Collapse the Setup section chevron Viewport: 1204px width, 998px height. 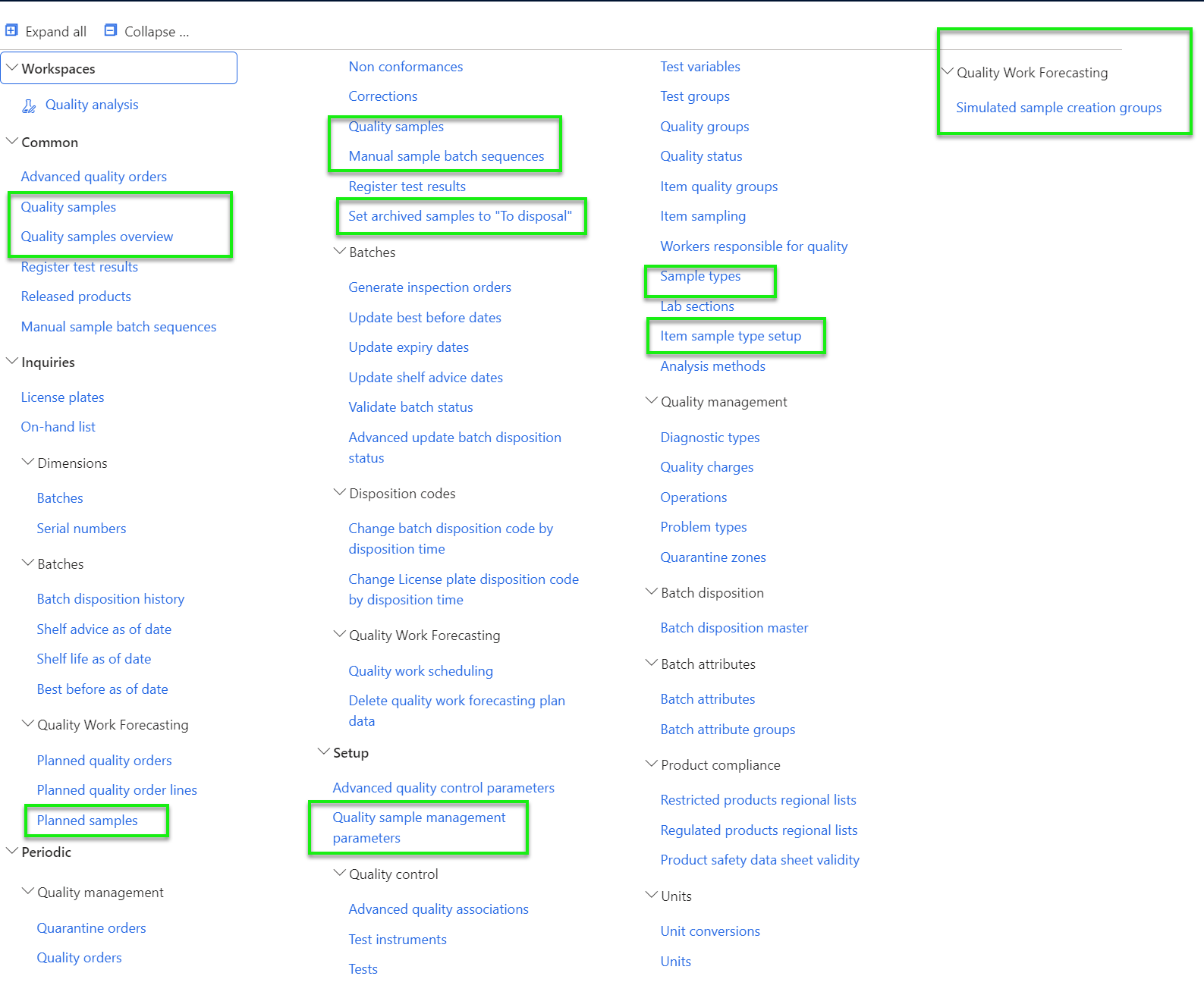pos(324,752)
